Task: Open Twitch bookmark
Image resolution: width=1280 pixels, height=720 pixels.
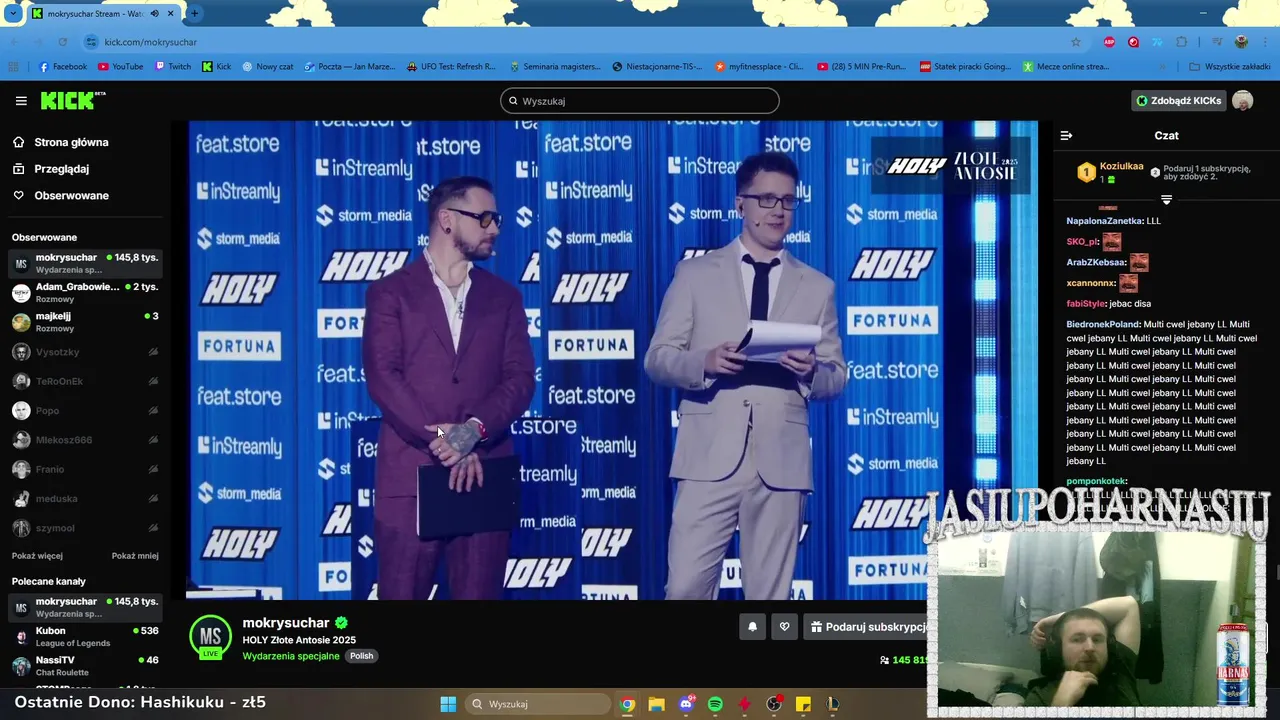Action: (173, 67)
